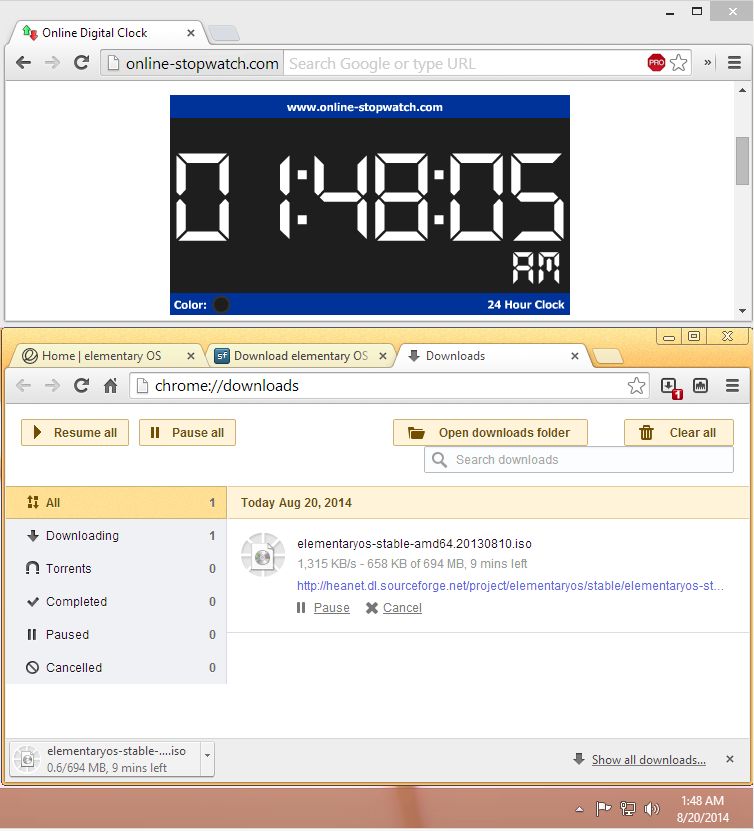Bookmark chrome://downloads with star icon
The width and height of the screenshot is (754, 831).
(636, 385)
